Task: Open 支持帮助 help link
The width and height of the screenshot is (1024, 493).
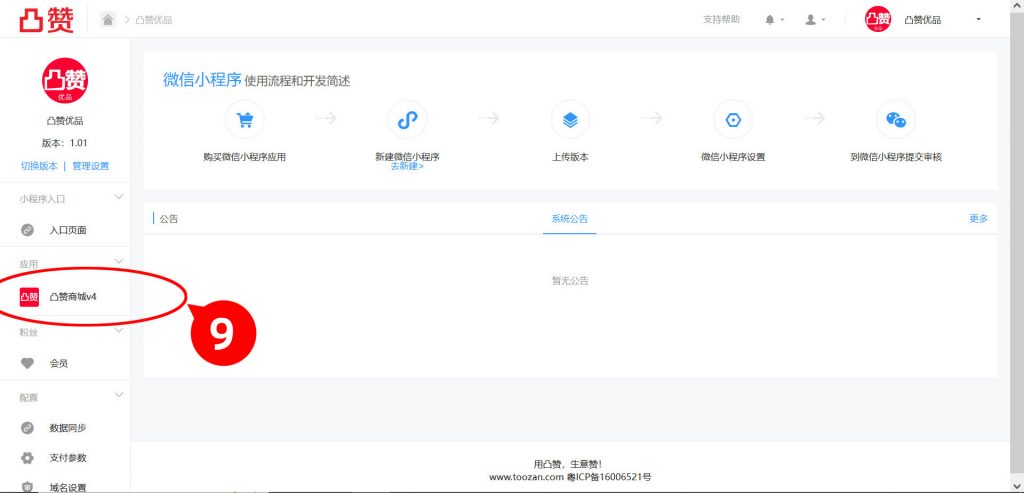Action: coord(721,20)
